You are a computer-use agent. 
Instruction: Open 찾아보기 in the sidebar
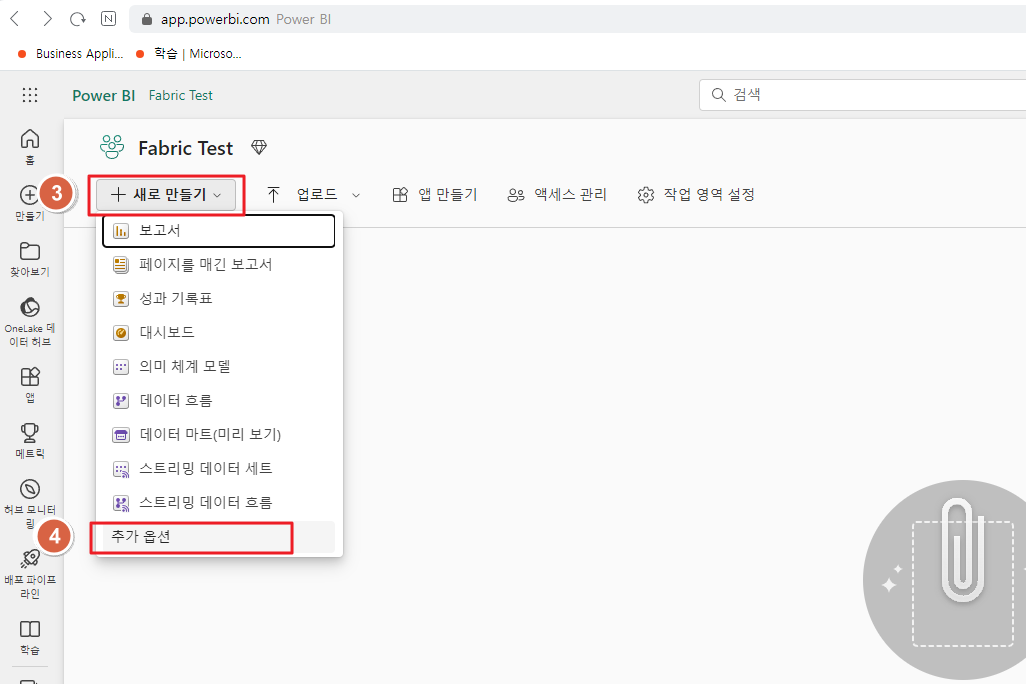pyautogui.click(x=30, y=259)
